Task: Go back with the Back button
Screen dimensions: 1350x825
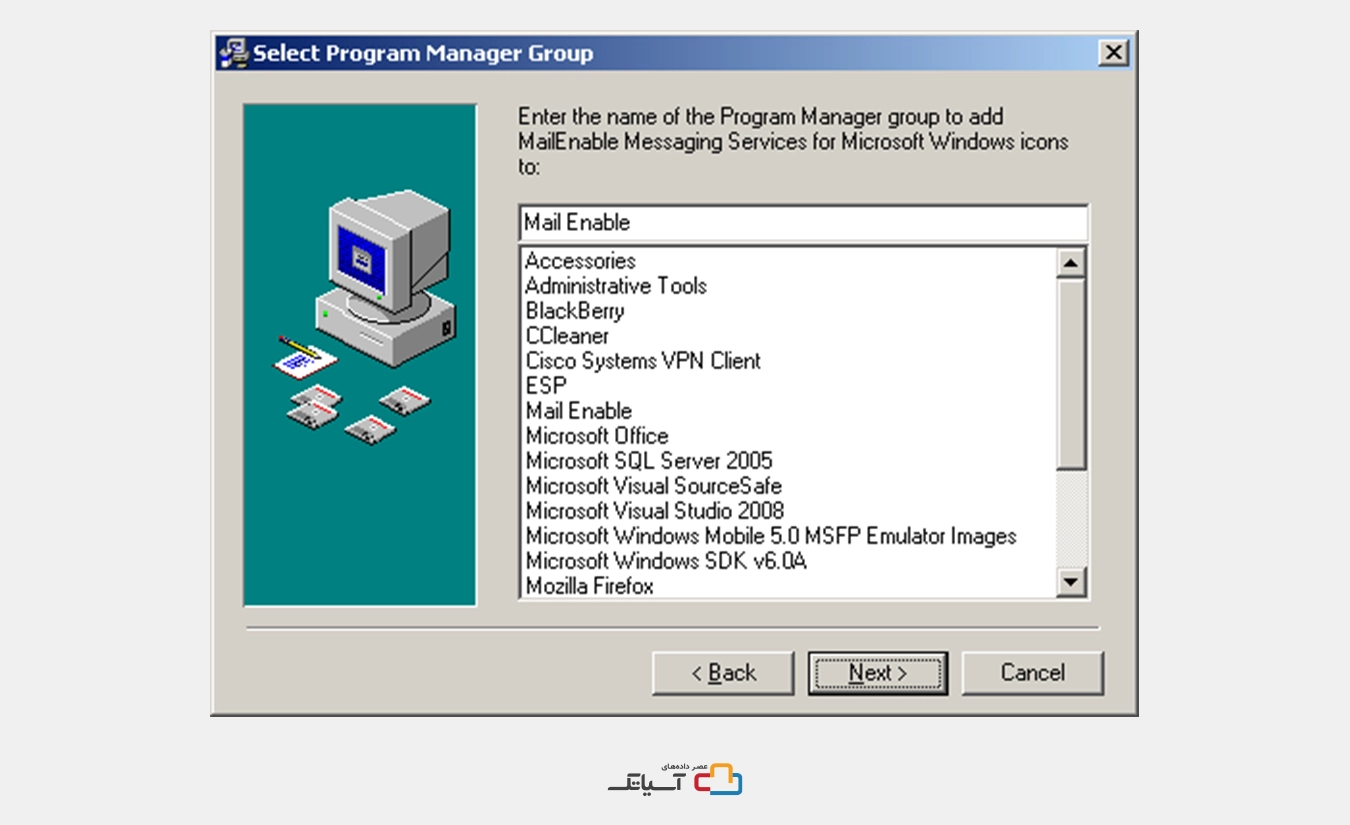Action: pos(723,673)
